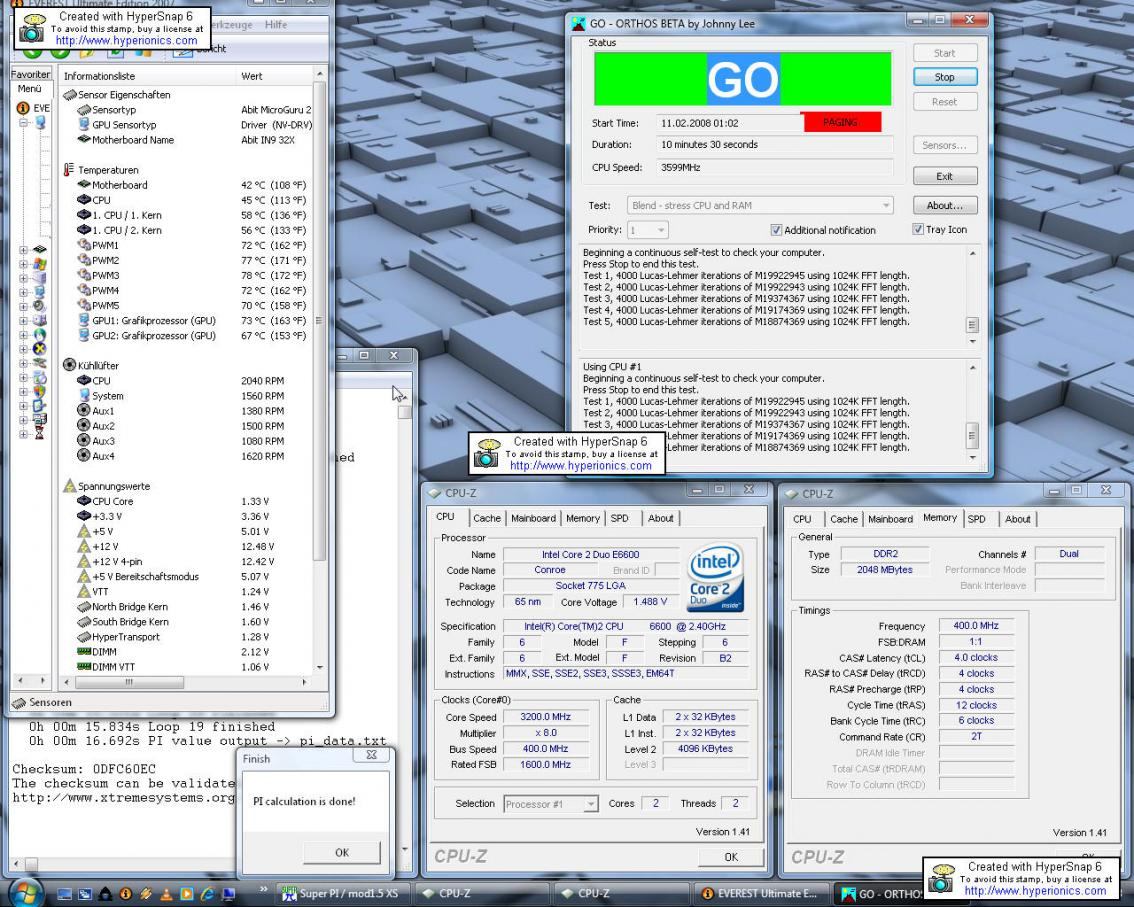Open the Test type dropdown in ORTHOS
Viewport: 1134px width, 907px height.
(759, 205)
